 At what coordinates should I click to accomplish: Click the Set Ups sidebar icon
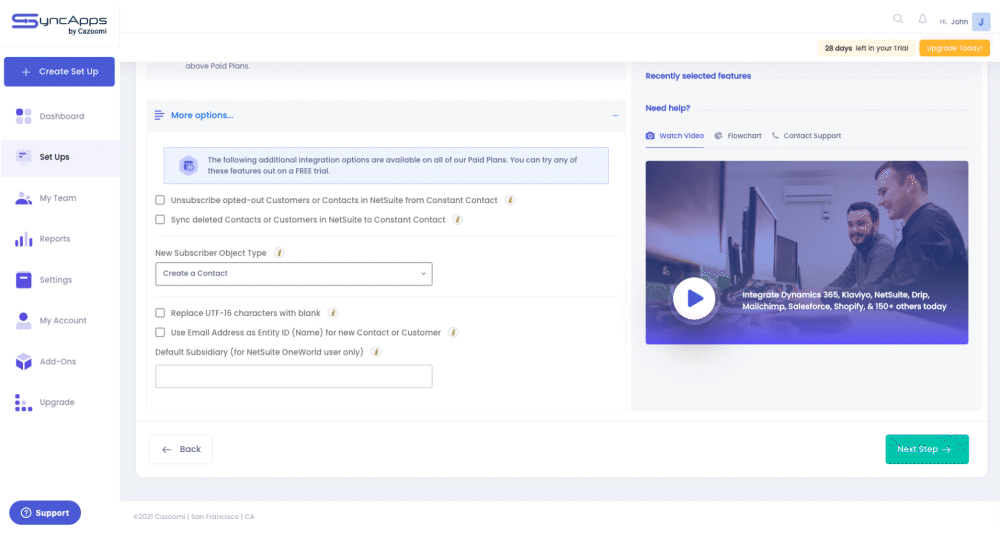click(24, 156)
